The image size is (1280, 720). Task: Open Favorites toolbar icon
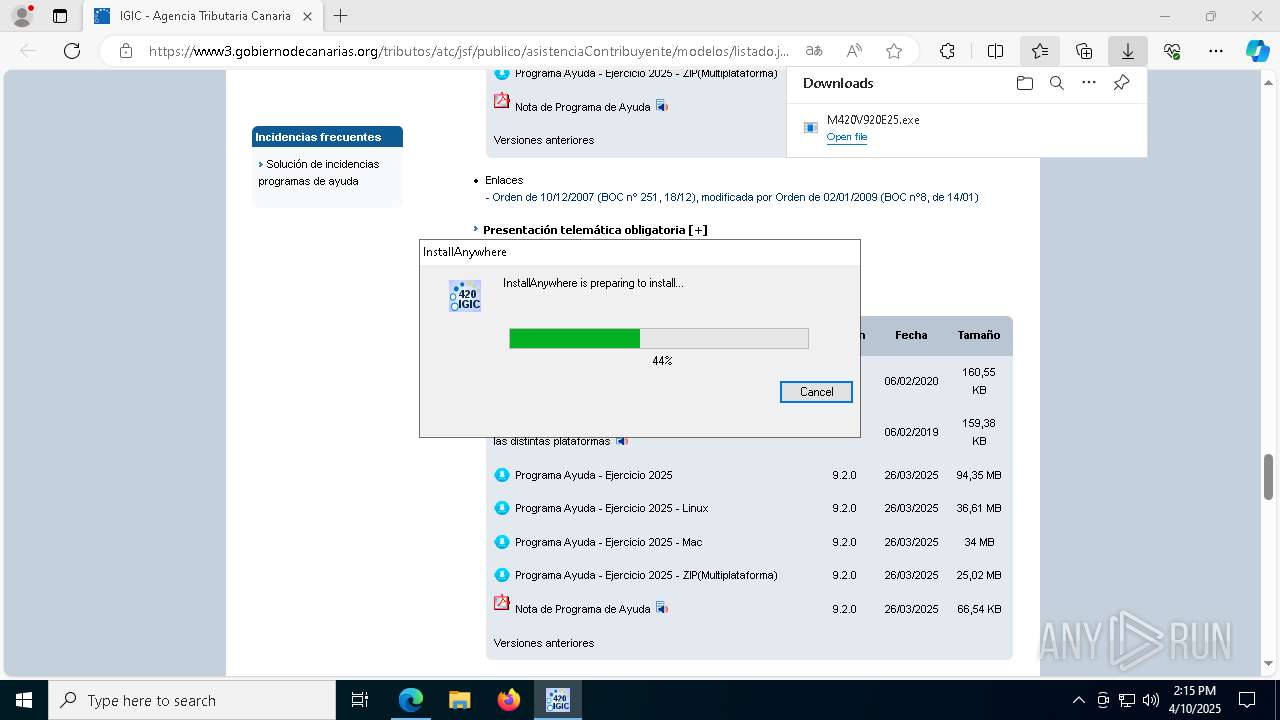[x=1040, y=51]
